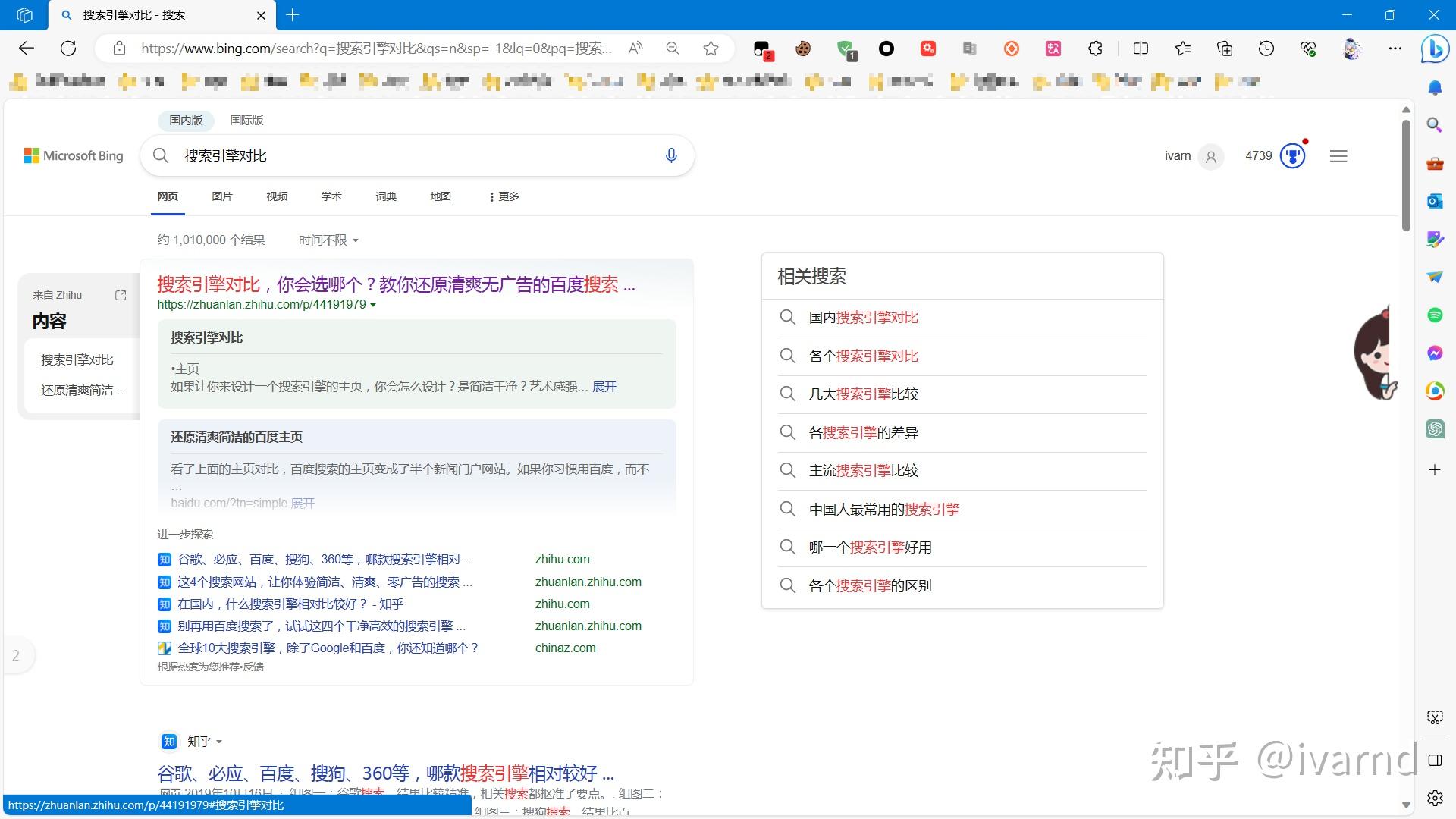This screenshot has height=819, width=1456.
Task: Click the microphone voice search icon
Action: click(x=671, y=155)
